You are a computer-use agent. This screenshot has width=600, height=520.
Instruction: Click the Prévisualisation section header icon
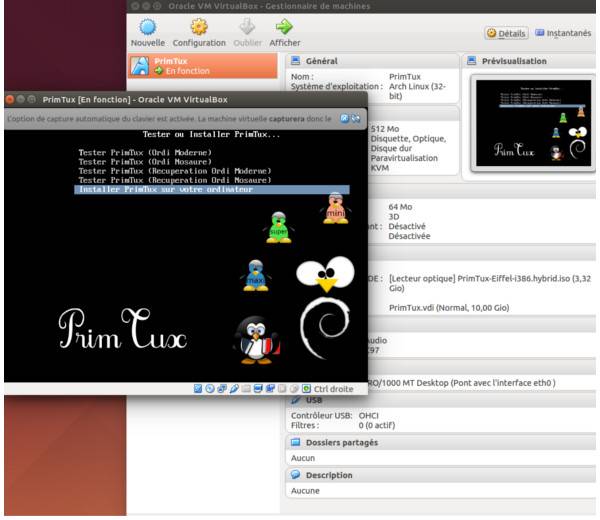click(x=472, y=60)
